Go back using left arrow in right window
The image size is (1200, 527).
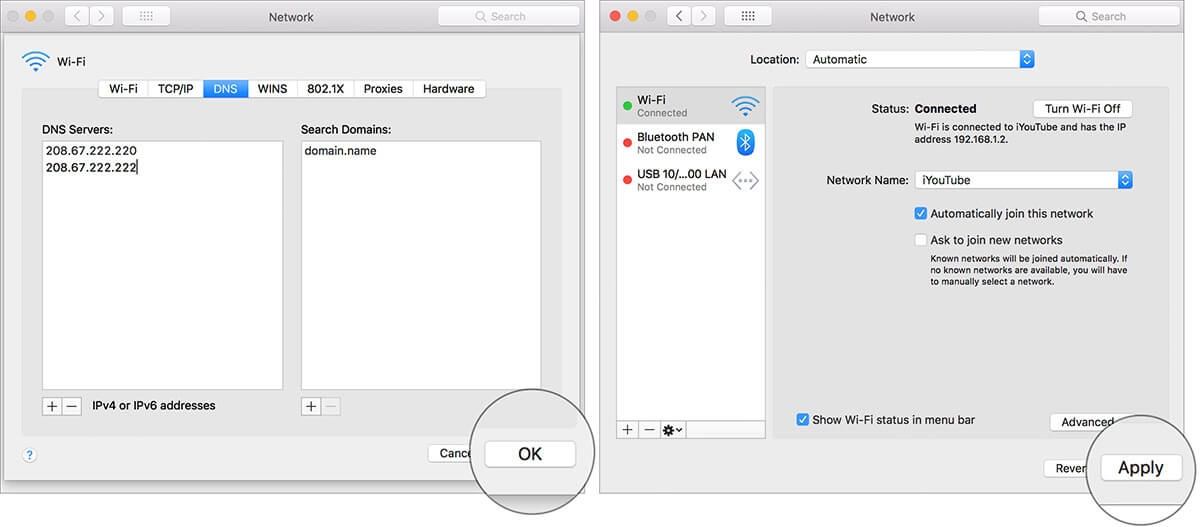681,16
